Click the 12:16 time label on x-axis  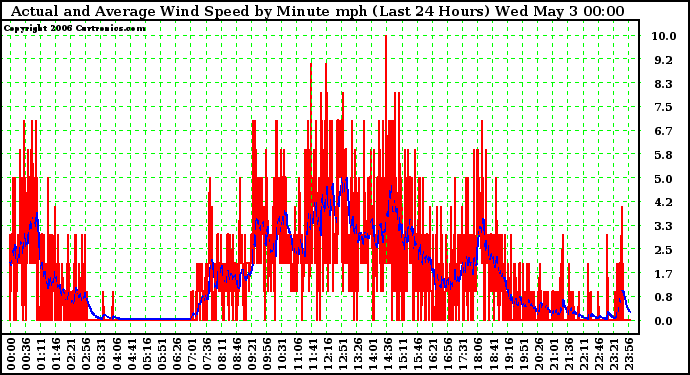click(x=328, y=354)
